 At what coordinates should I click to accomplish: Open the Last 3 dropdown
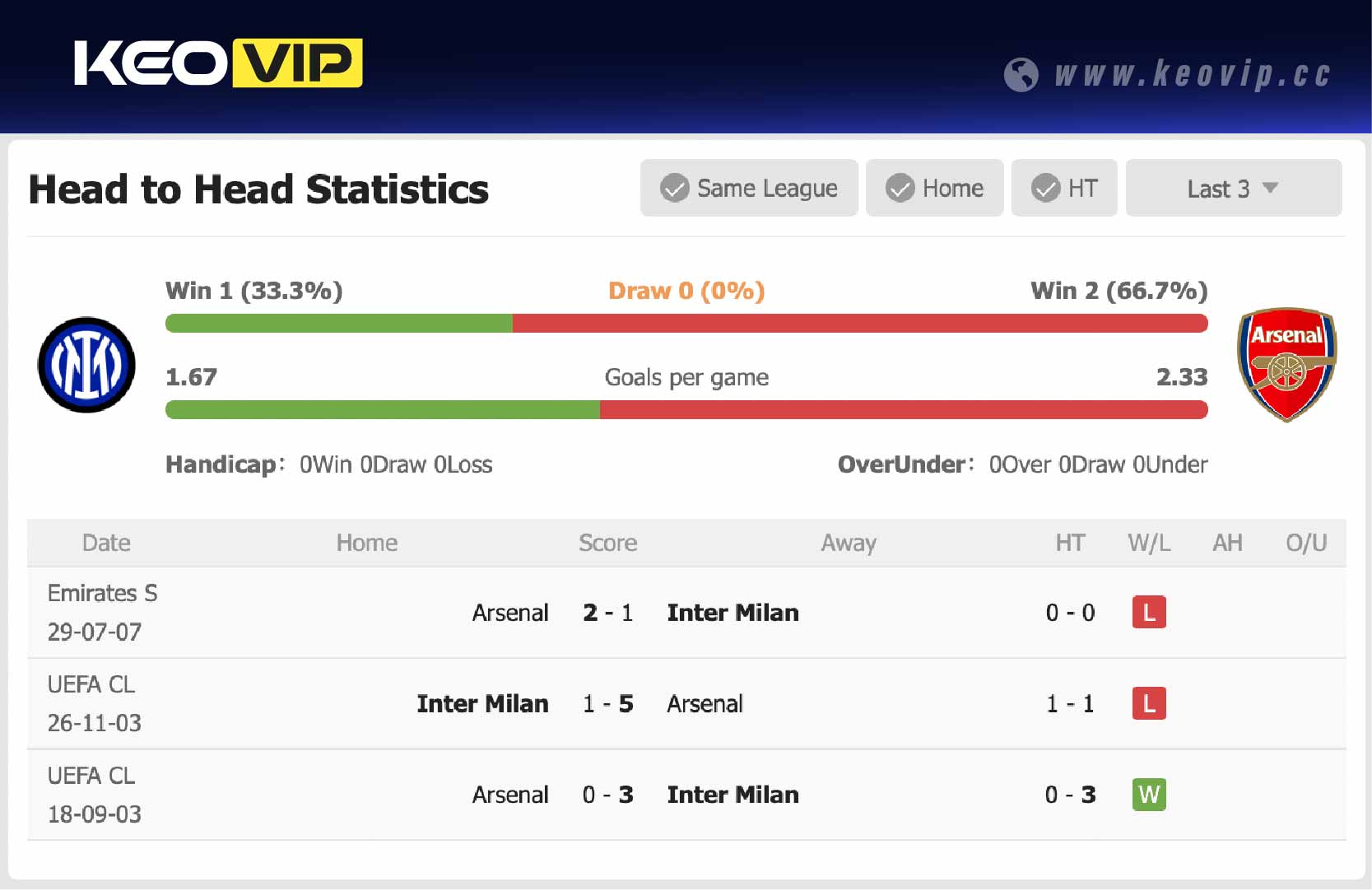pos(1233,188)
